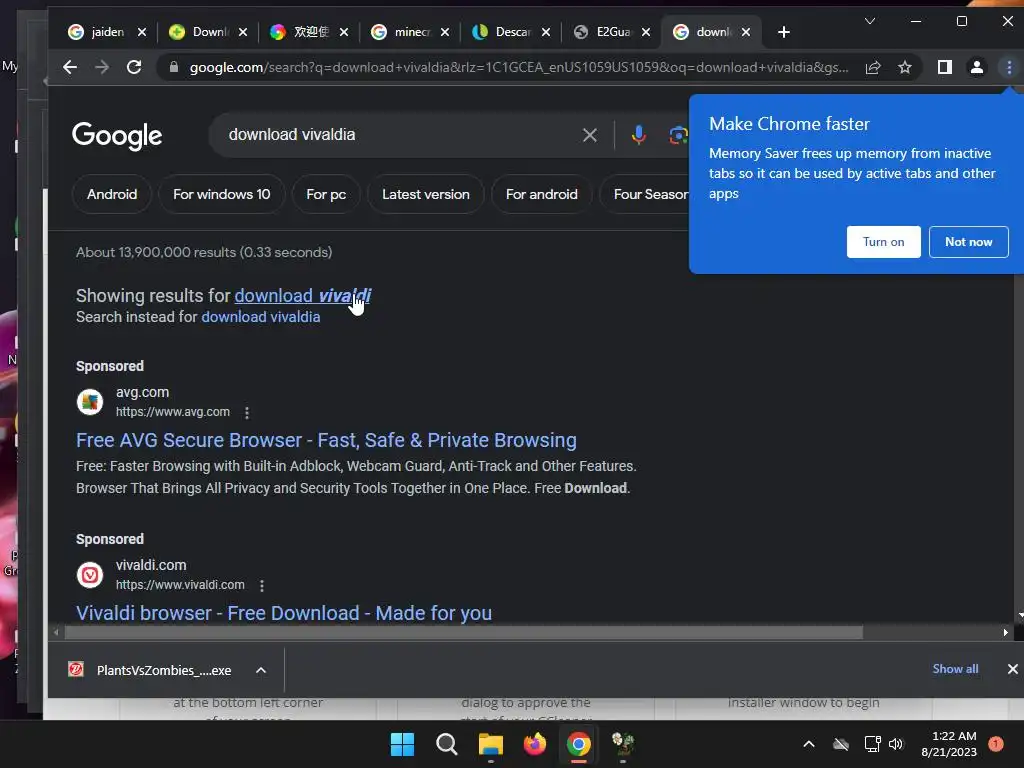The height and width of the screenshot is (768, 1024).
Task: Show hidden system tray icons
Action: 808,744
